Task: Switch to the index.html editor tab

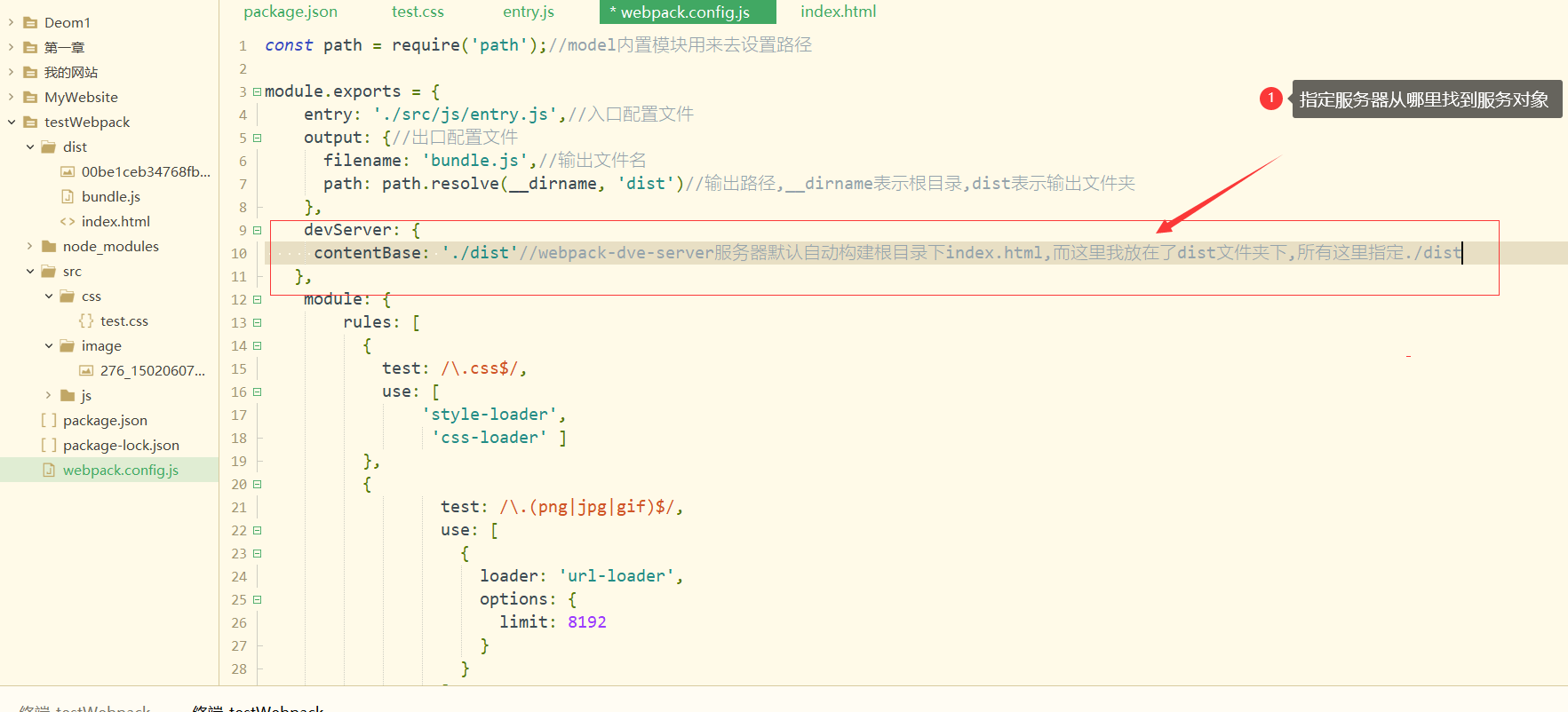Action: (838, 12)
